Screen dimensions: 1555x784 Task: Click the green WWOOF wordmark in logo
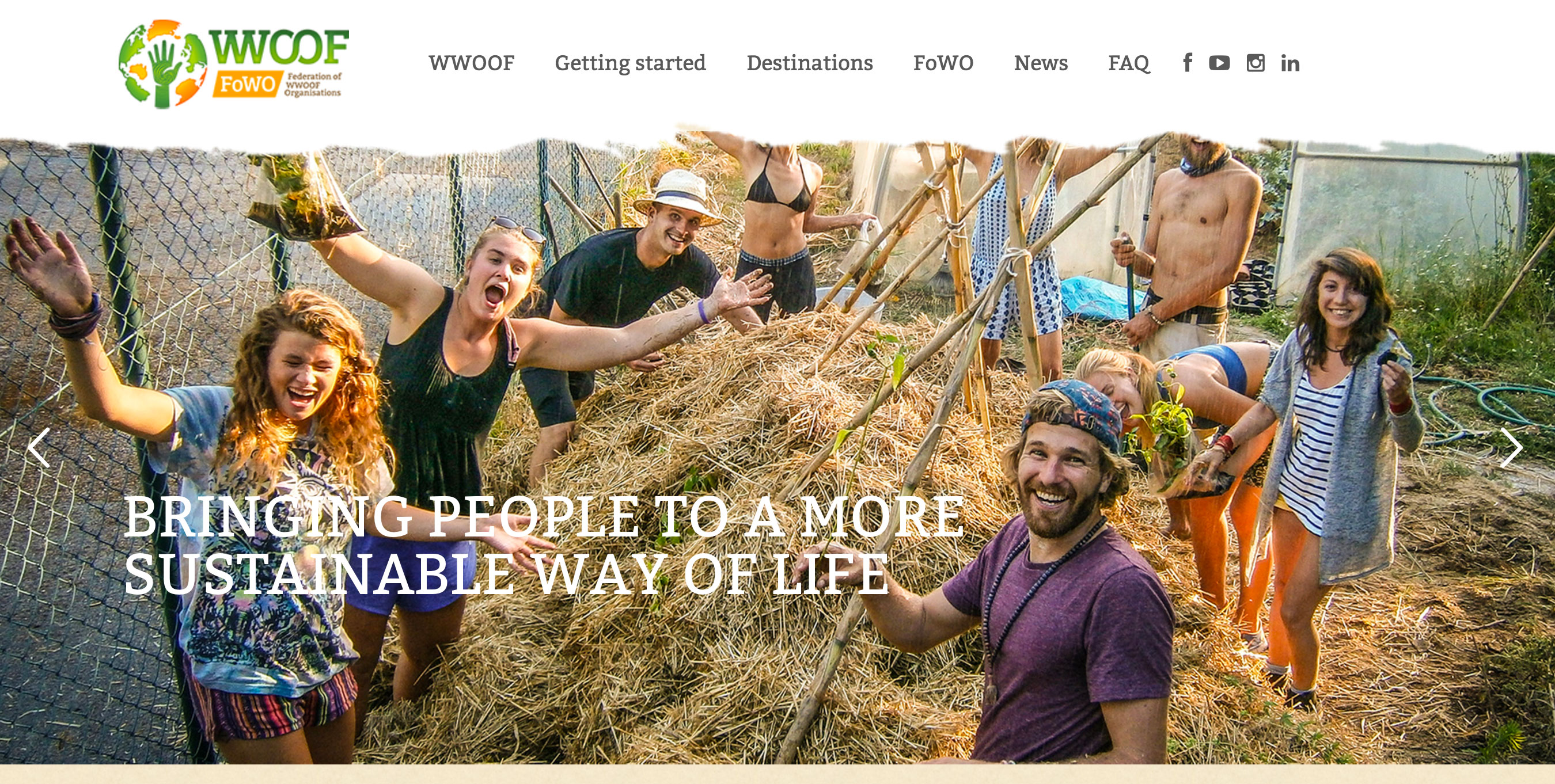coord(279,47)
